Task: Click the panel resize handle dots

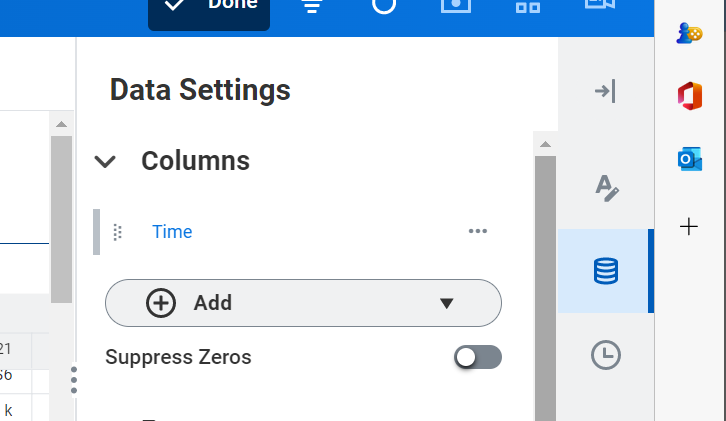Action: coord(74,380)
